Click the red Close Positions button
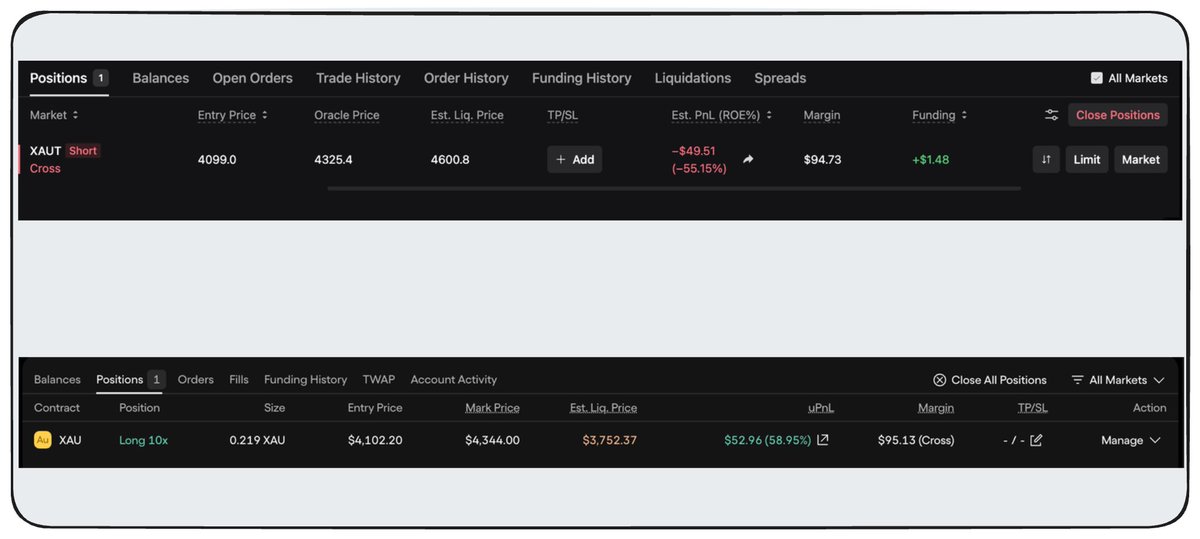 click(1118, 115)
